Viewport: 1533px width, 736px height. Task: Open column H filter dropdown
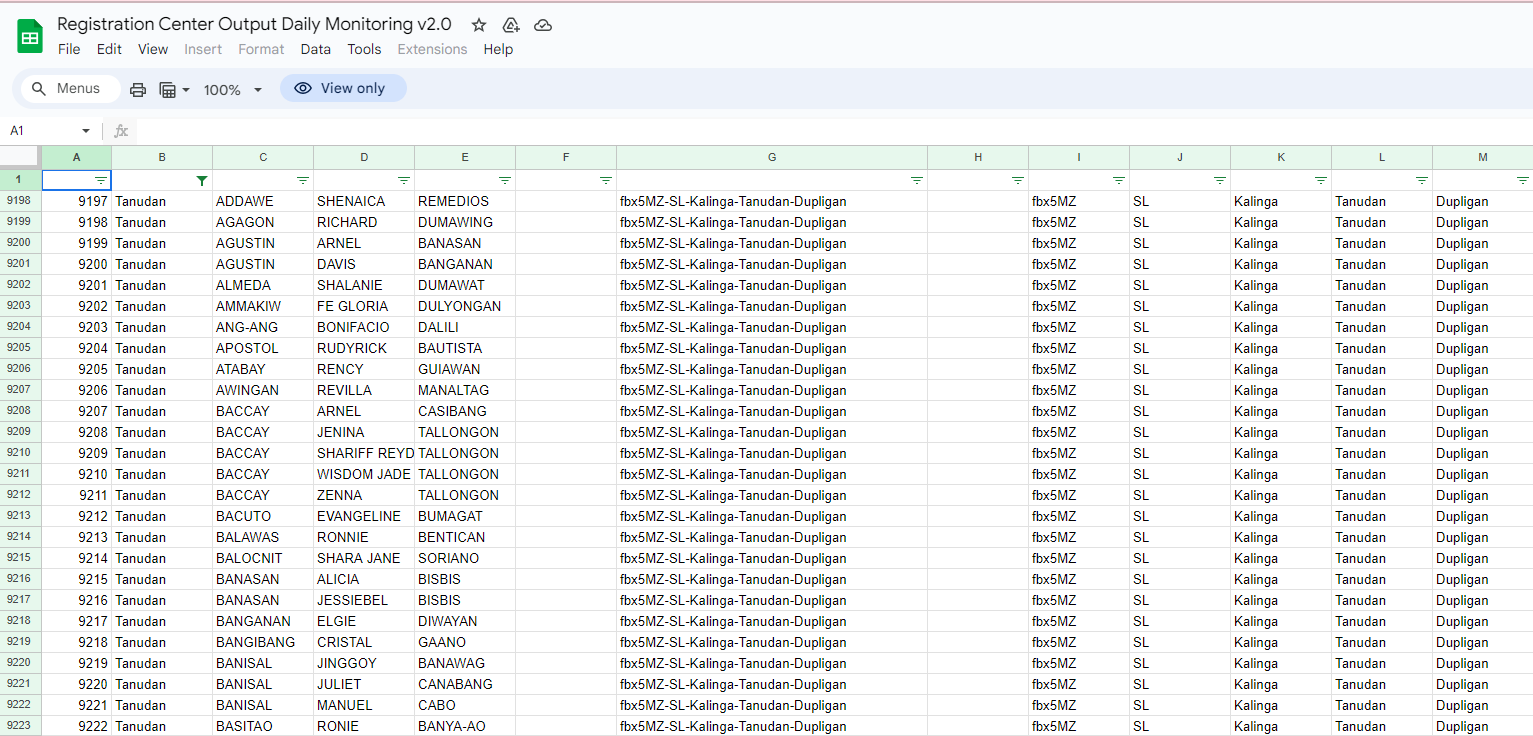tap(1018, 181)
